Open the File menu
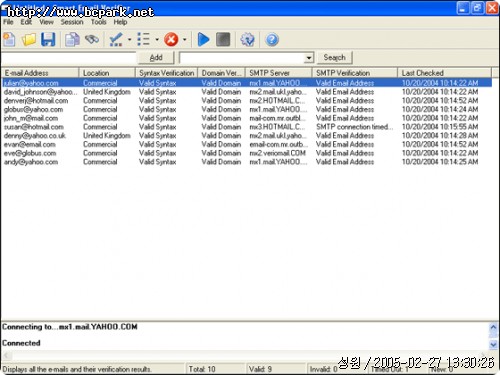 pyautogui.click(x=8, y=22)
